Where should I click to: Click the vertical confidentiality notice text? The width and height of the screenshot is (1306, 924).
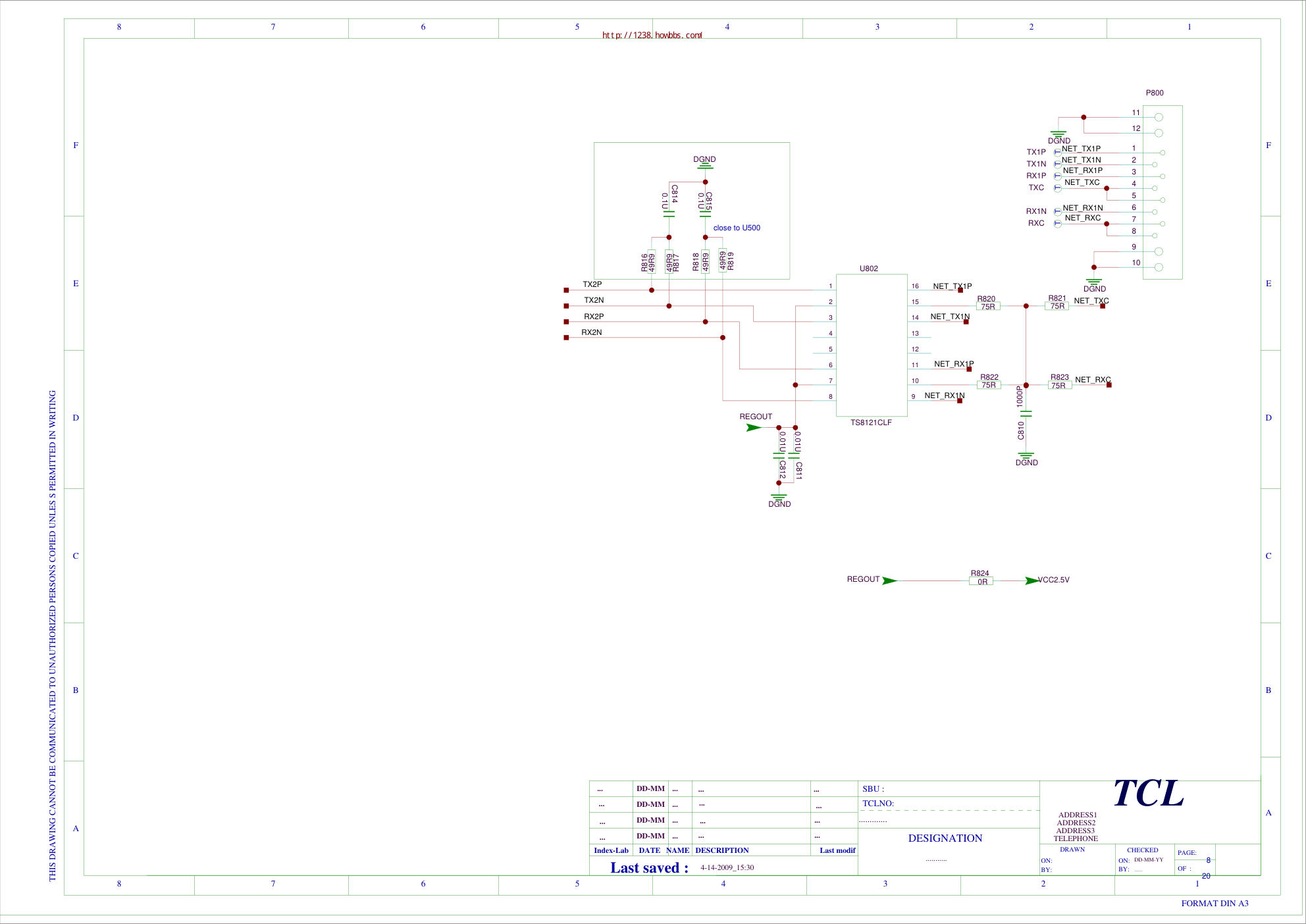click(x=53, y=636)
